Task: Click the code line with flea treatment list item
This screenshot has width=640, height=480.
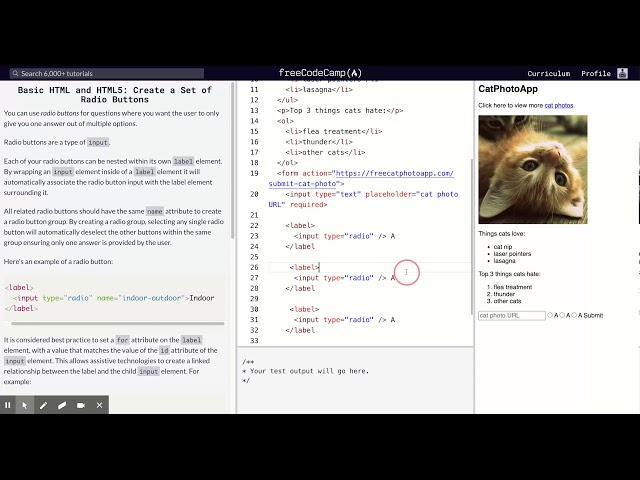Action: pyautogui.click(x=334, y=131)
